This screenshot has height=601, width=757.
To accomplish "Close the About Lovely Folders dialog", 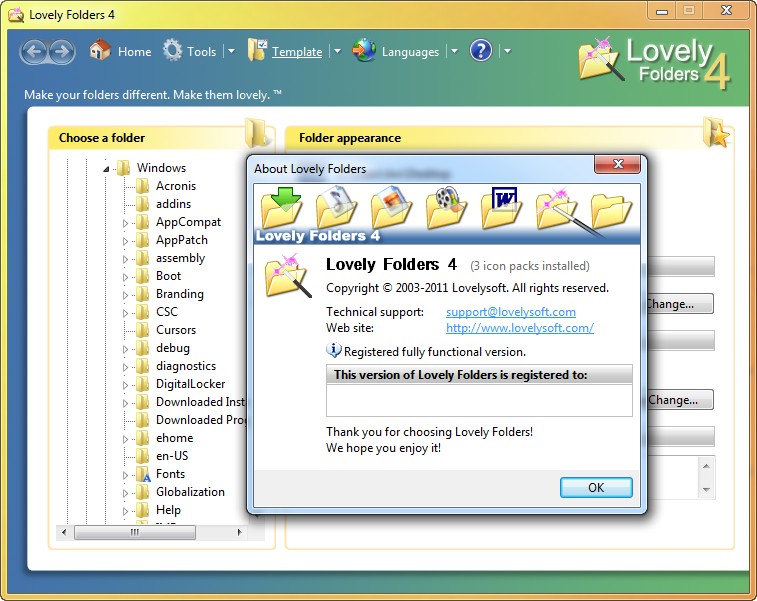I will point(618,164).
